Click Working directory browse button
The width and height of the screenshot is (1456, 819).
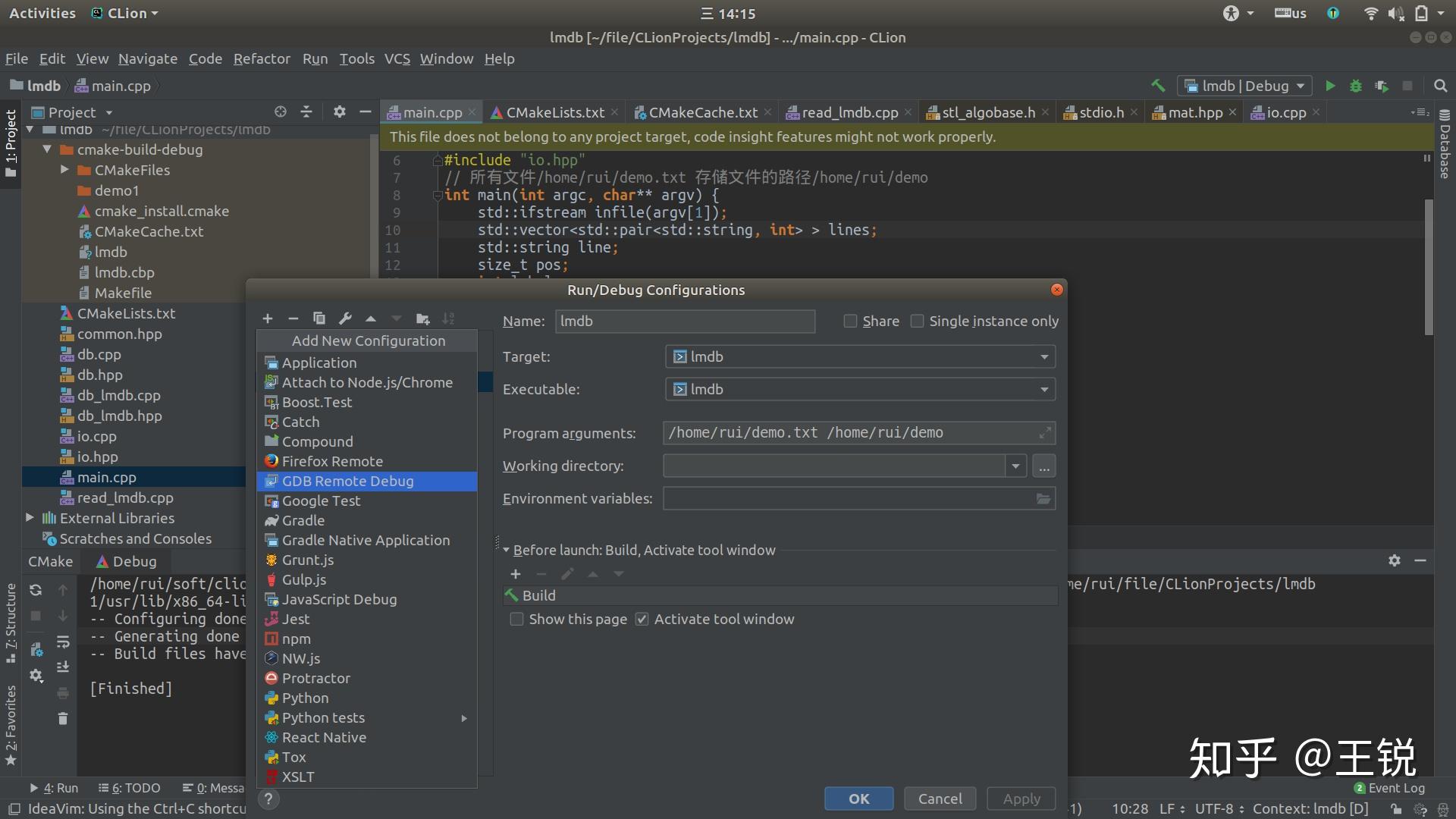(x=1044, y=466)
